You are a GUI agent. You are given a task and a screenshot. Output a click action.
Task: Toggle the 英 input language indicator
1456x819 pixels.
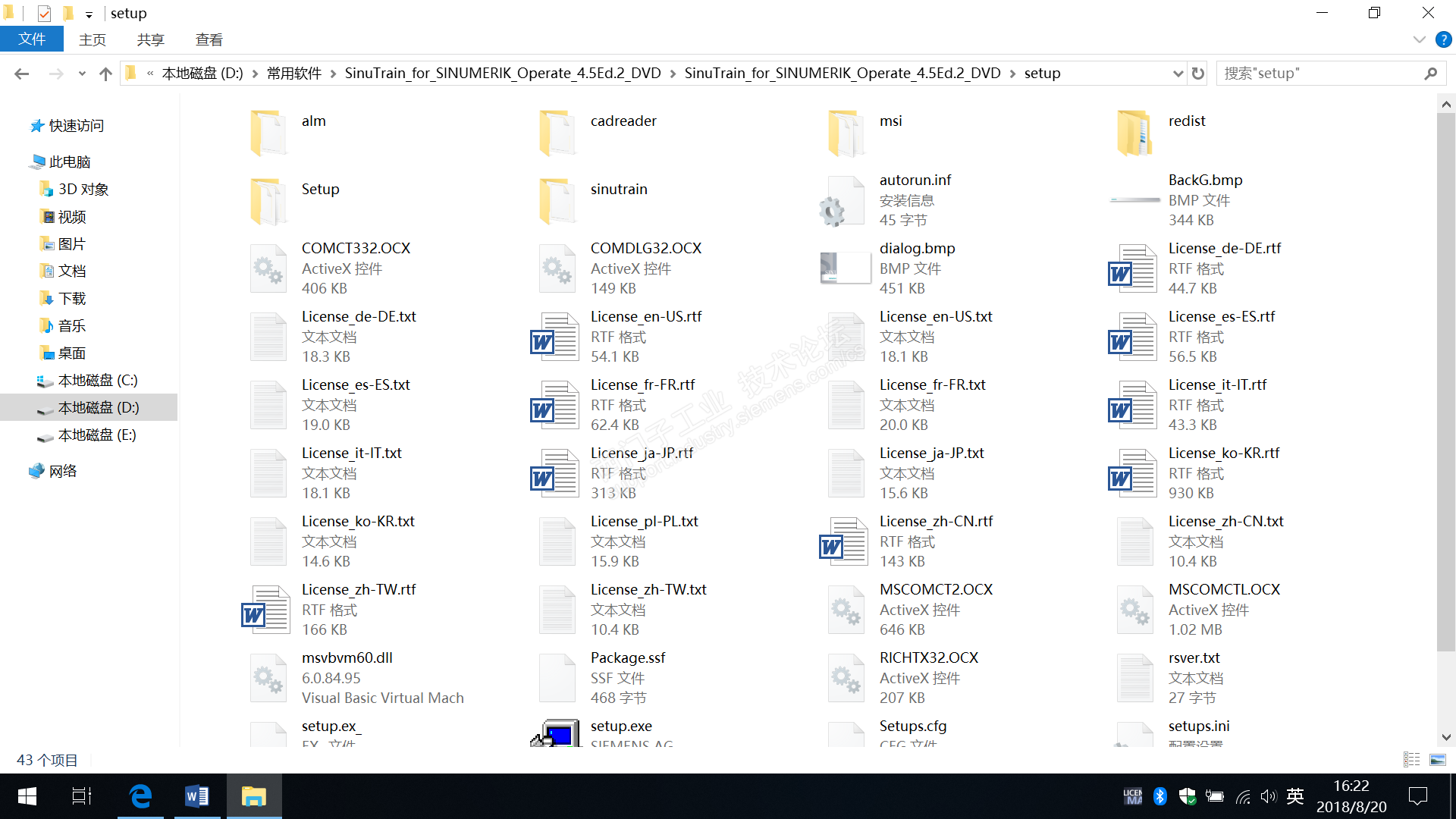pos(1295,796)
